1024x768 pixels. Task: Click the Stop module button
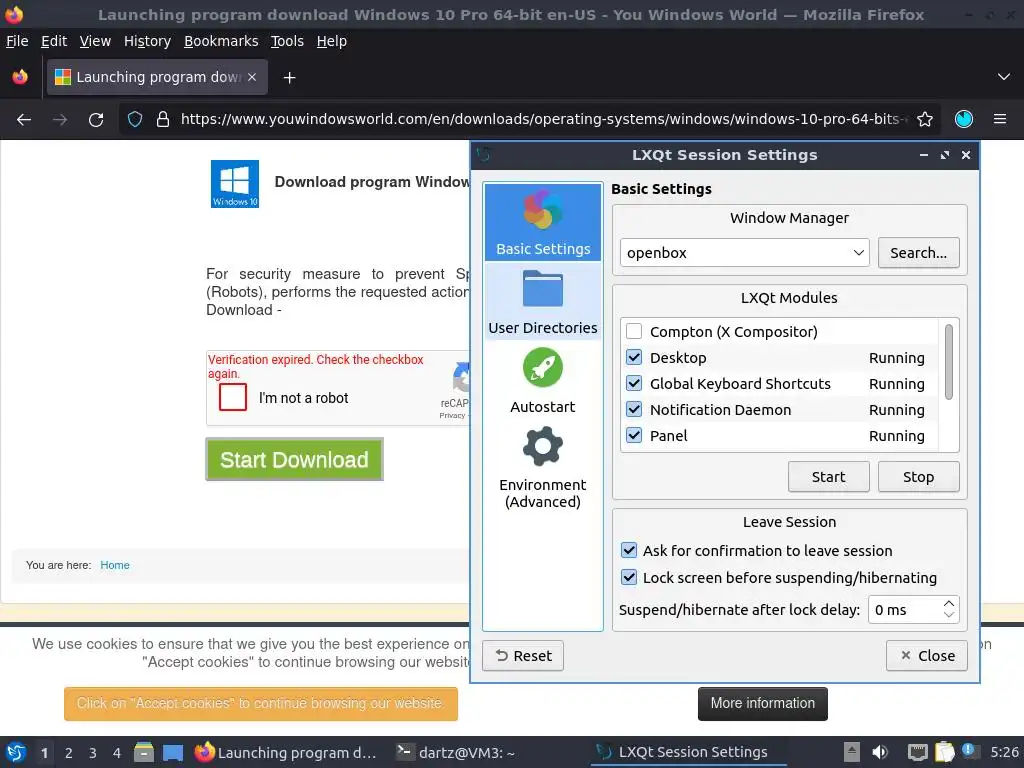(918, 477)
